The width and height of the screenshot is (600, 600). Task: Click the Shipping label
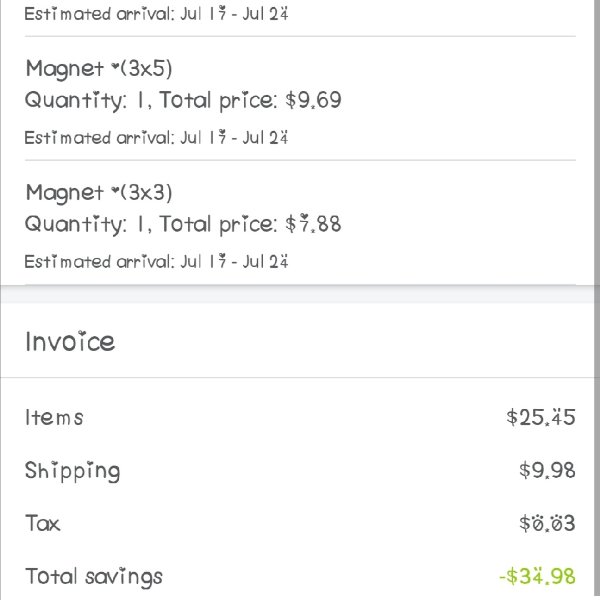point(72,472)
